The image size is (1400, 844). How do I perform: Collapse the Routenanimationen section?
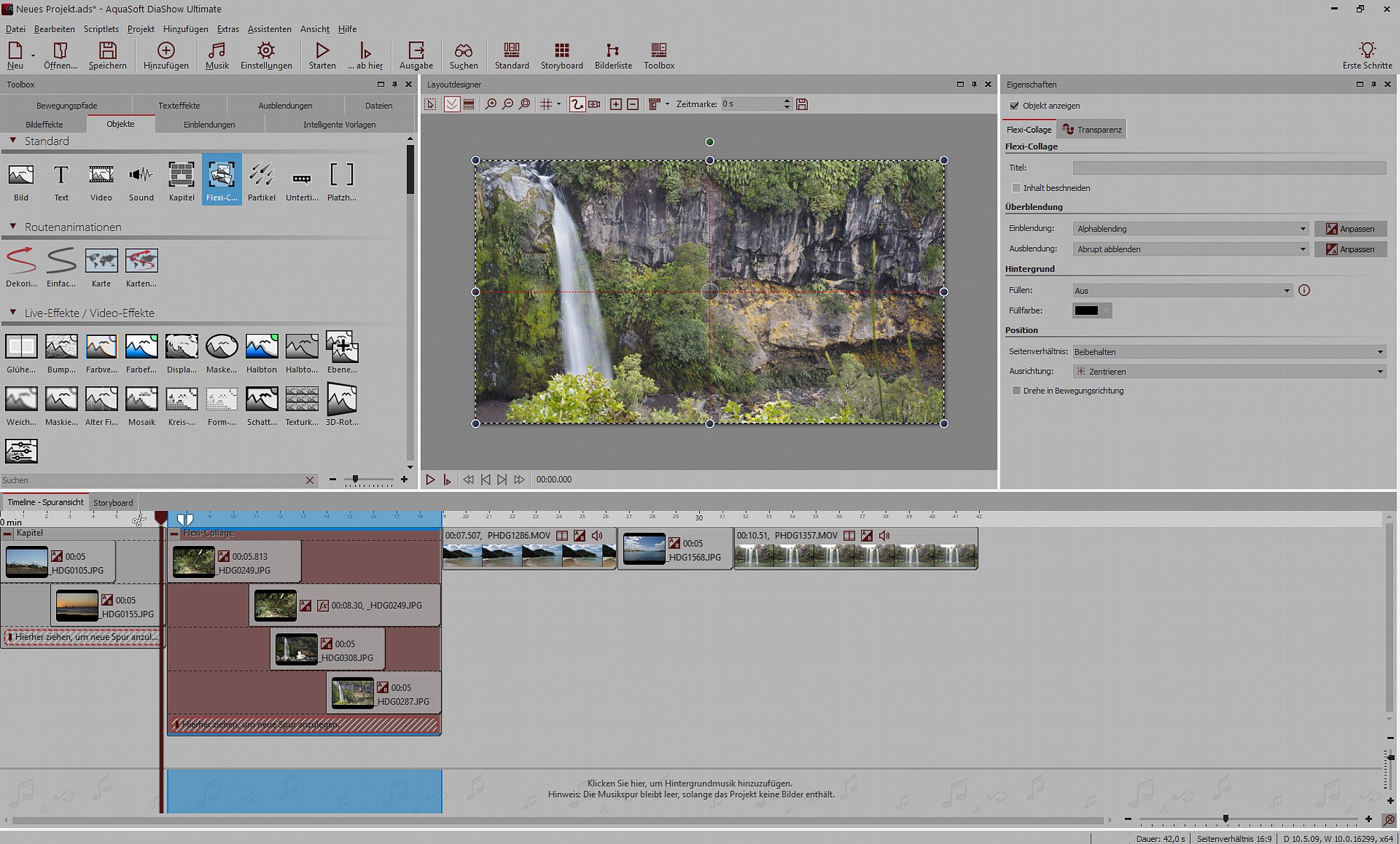coord(13,227)
